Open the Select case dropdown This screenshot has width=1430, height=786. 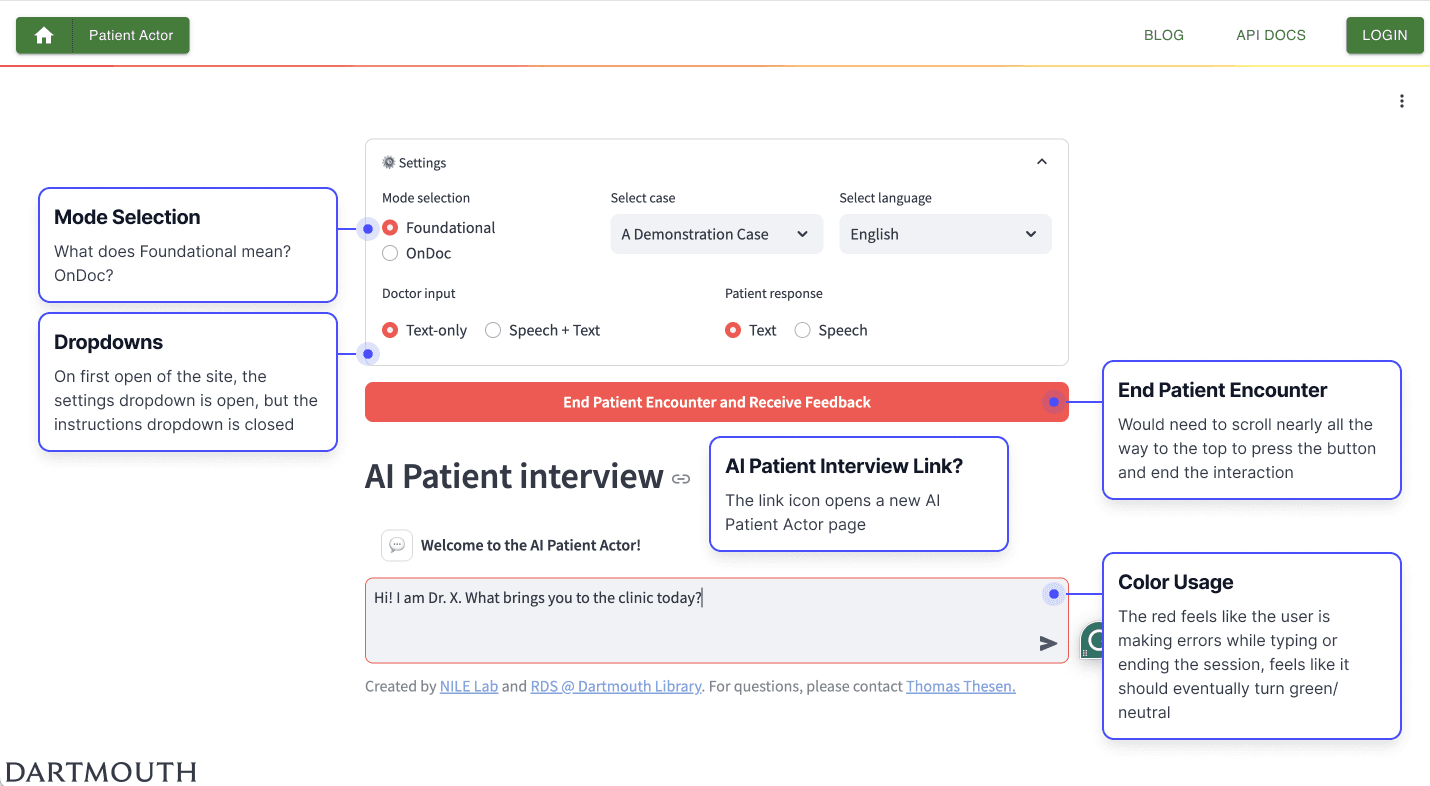click(x=717, y=234)
